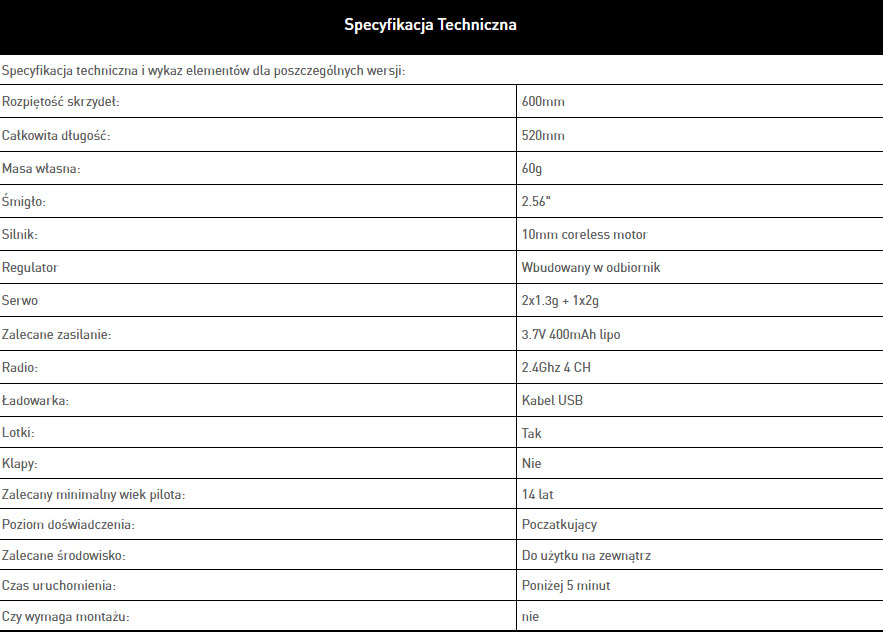Click the intro line about specification versions

click(204, 71)
